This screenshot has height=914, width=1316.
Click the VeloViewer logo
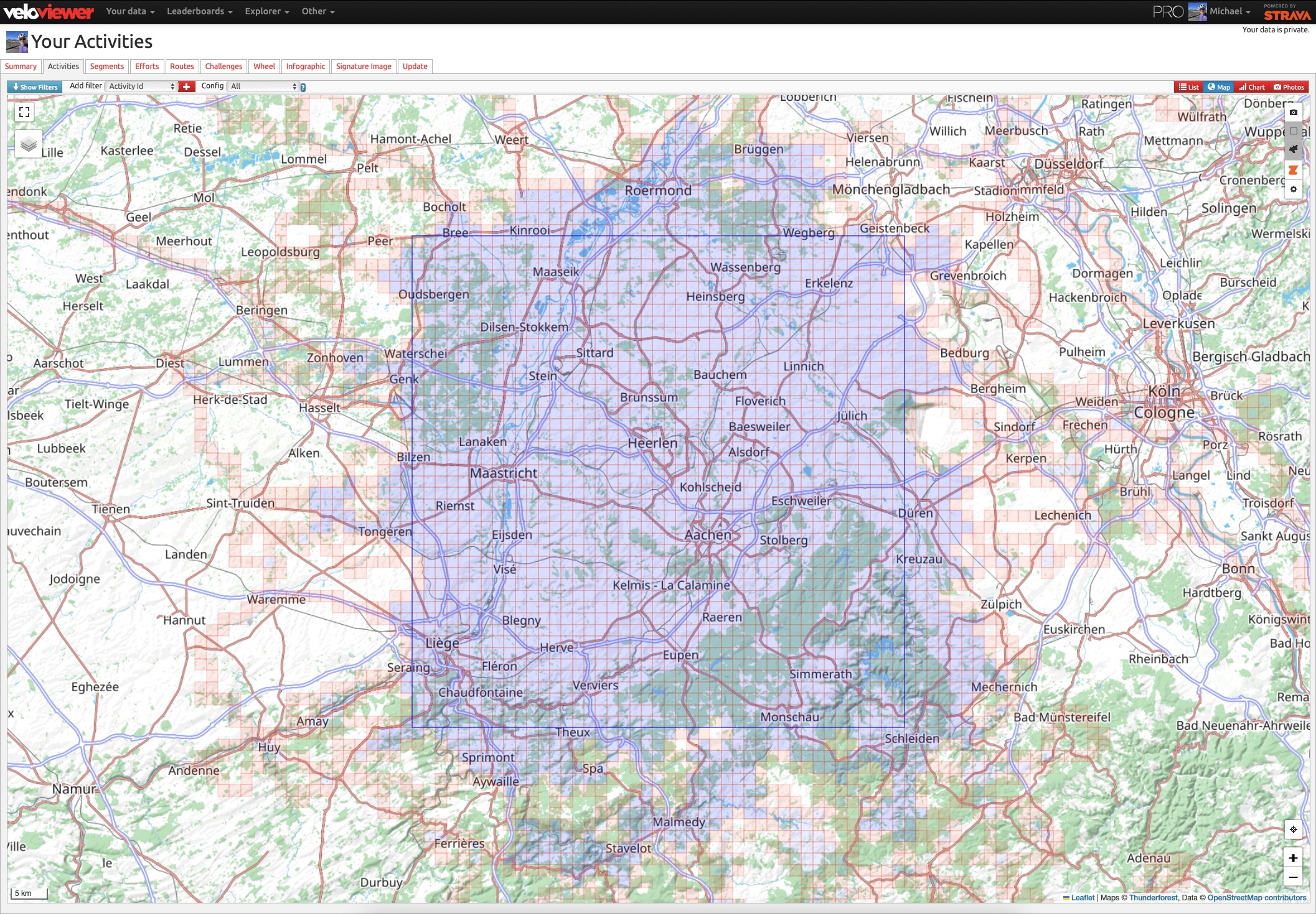click(49, 12)
